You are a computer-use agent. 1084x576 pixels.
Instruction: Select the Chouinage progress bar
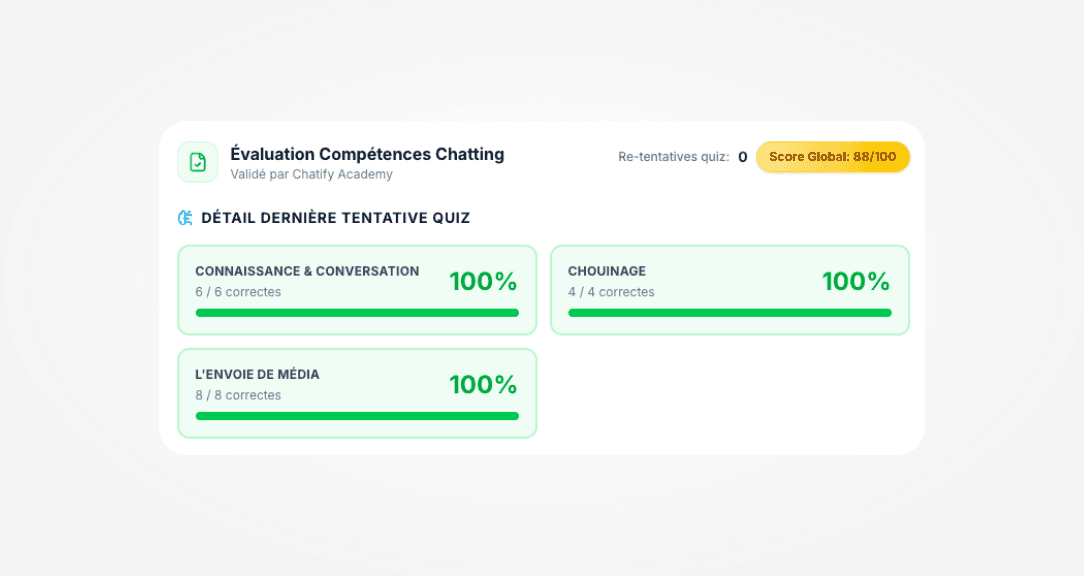729,313
